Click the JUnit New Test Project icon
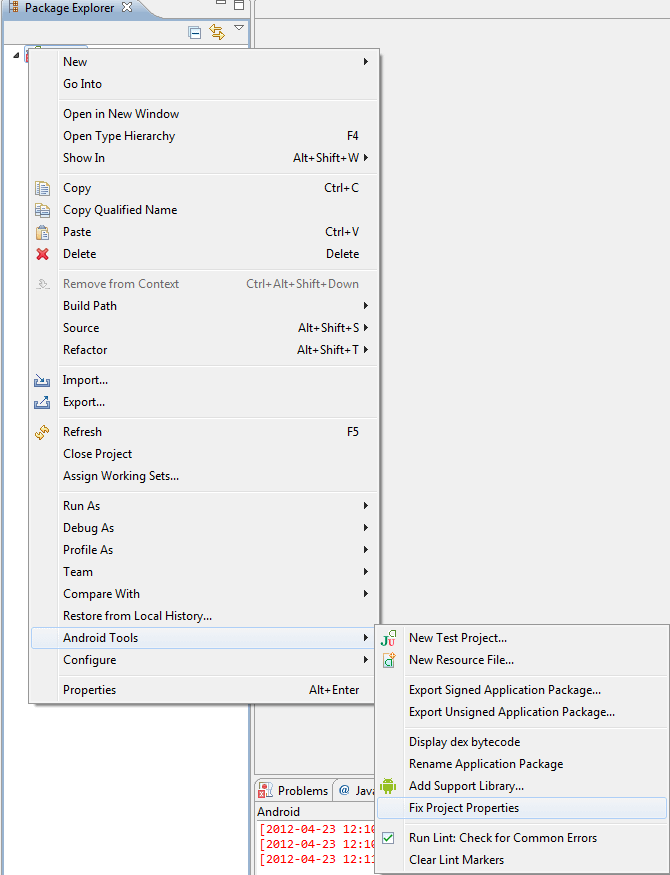Viewport: 670px width, 875px height. tap(387, 637)
